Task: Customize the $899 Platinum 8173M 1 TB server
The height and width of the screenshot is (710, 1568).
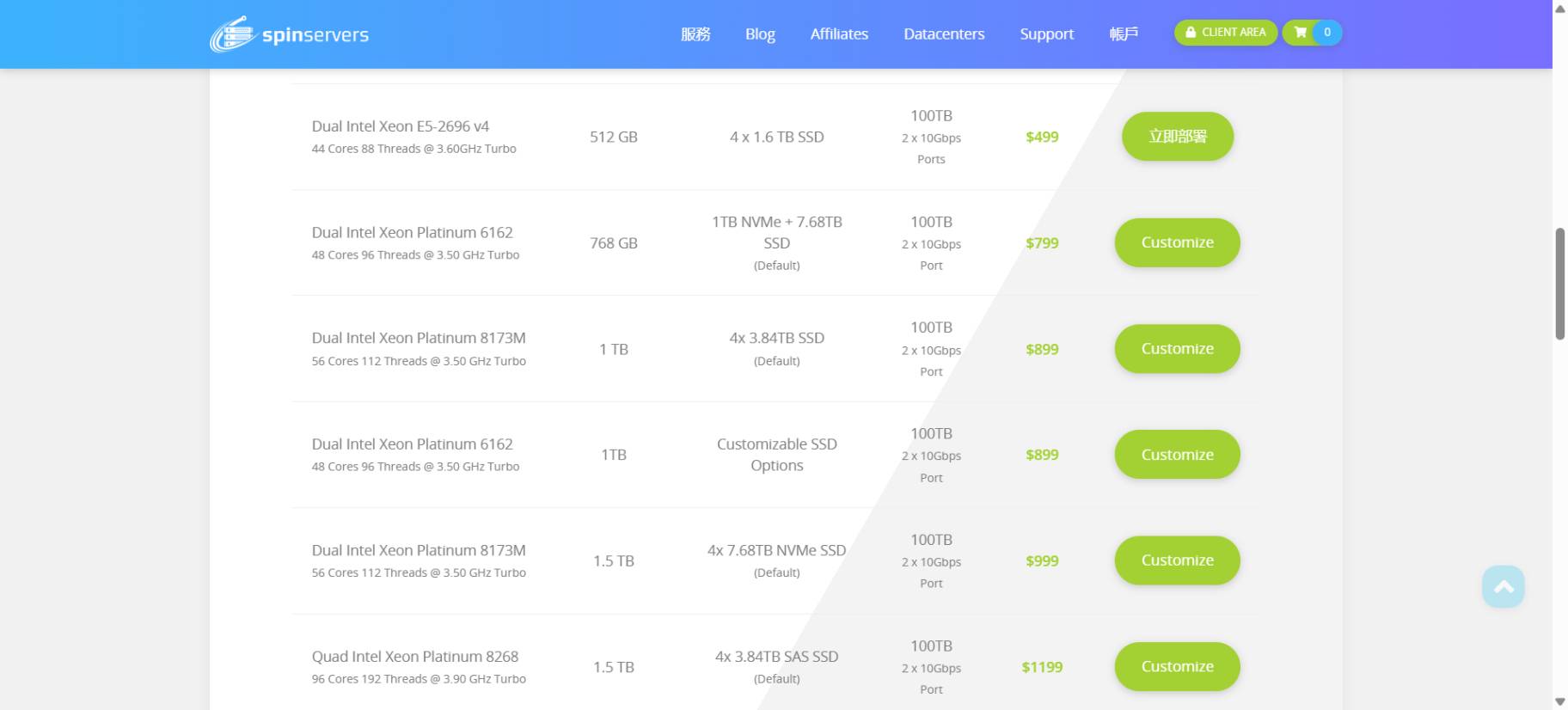Action: pyautogui.click(x=1177, y=349)
